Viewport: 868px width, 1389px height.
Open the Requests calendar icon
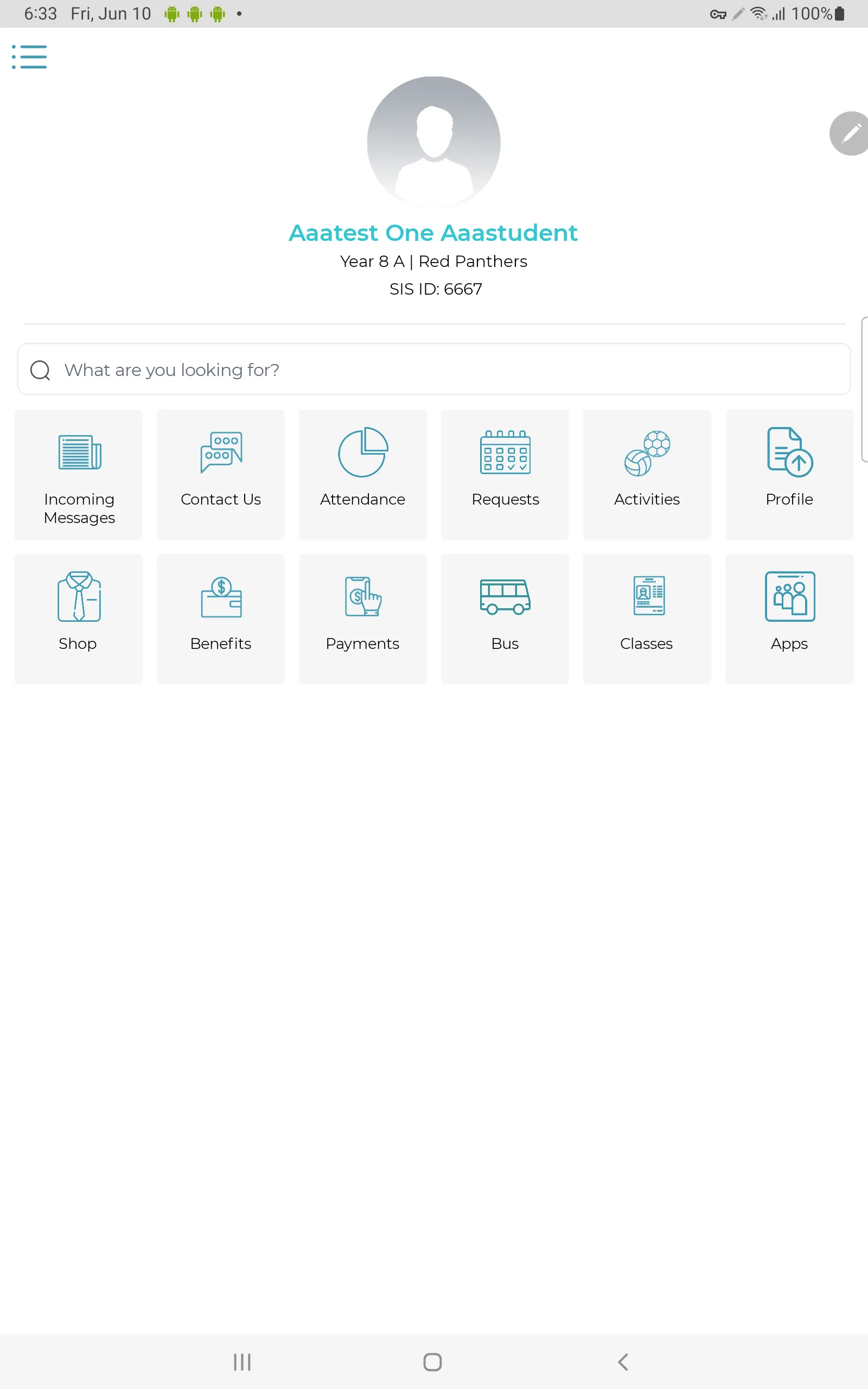505,453
